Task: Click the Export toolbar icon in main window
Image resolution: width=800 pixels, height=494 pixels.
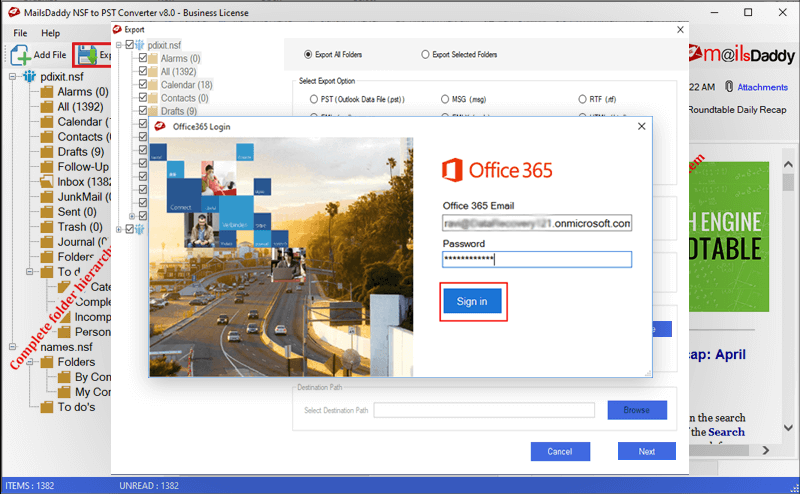Action: pyautogui.click(x=87, y=55)
